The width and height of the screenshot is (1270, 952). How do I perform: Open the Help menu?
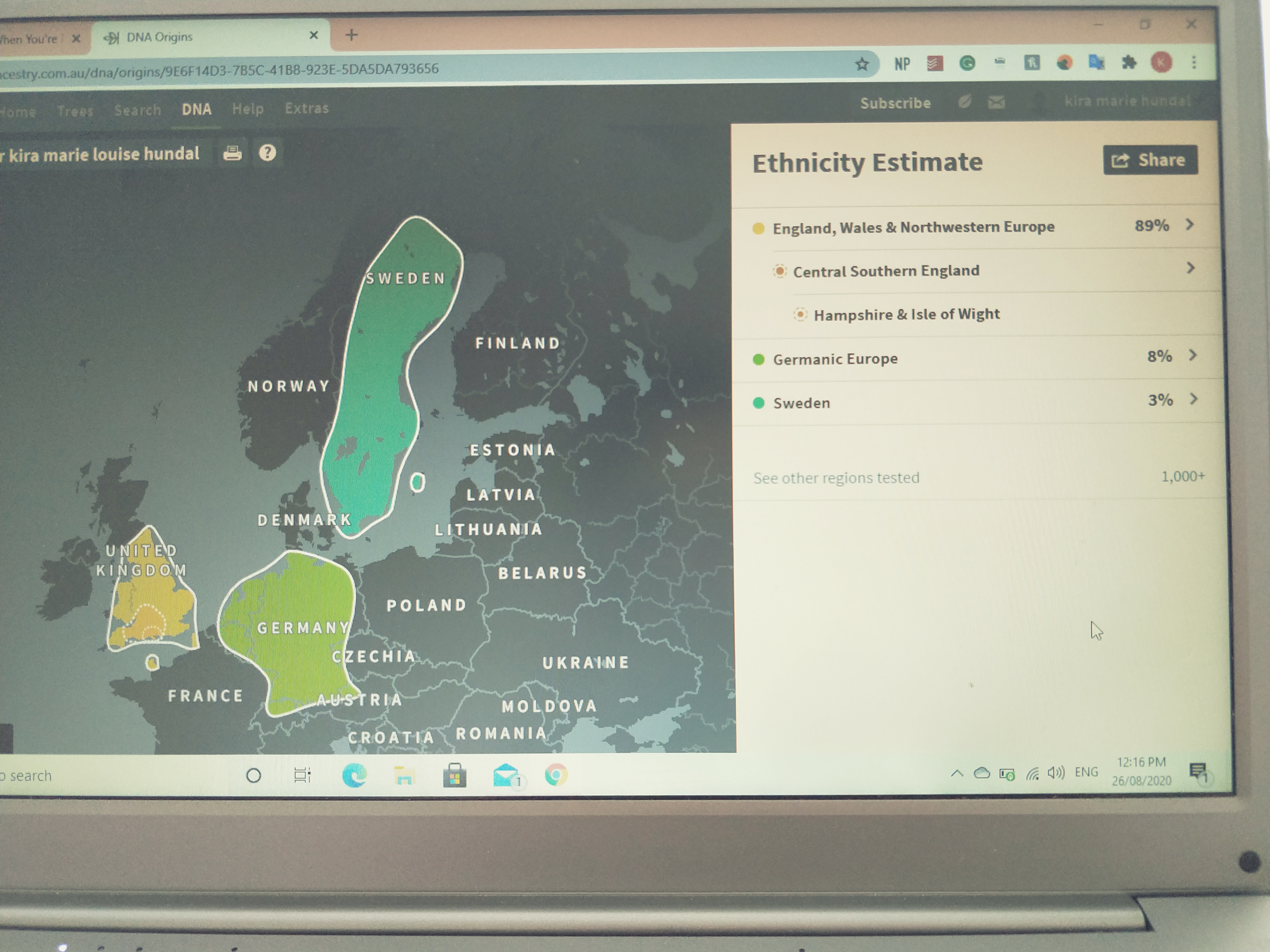247,109
